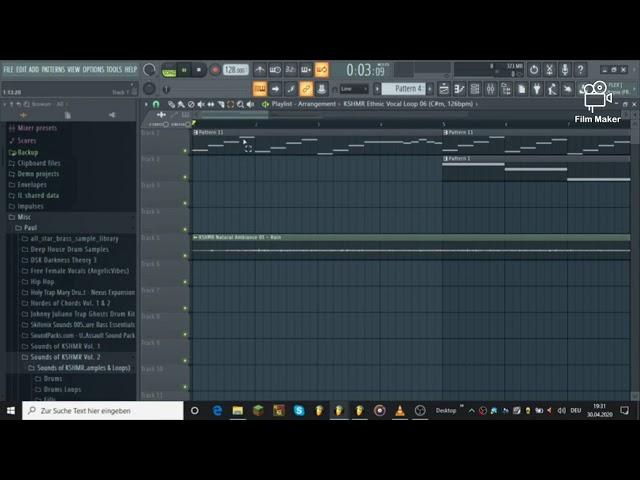
Task: Toggle the playlist snap magnet icon
Action: point(156,104)
